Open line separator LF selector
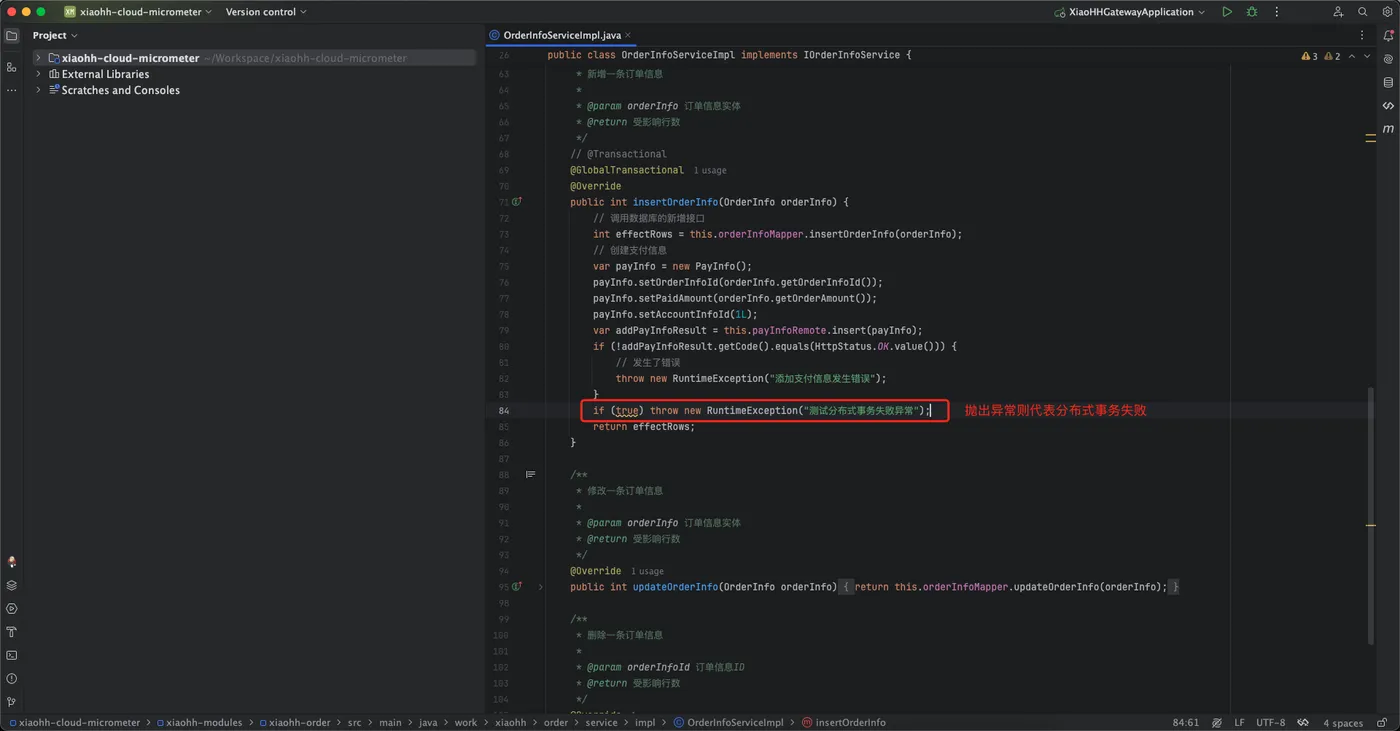Viewport: 1400px width, 731px height. coord(1239,722)
